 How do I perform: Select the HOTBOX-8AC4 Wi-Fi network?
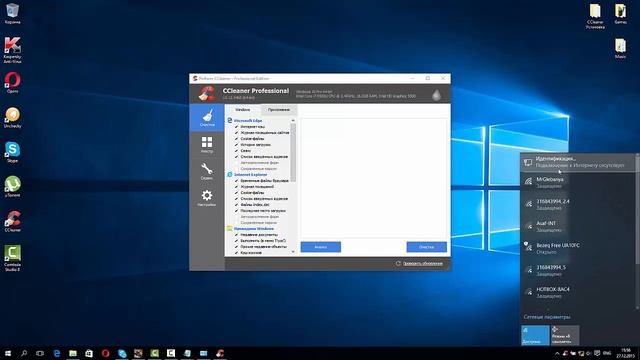[578, 292]
